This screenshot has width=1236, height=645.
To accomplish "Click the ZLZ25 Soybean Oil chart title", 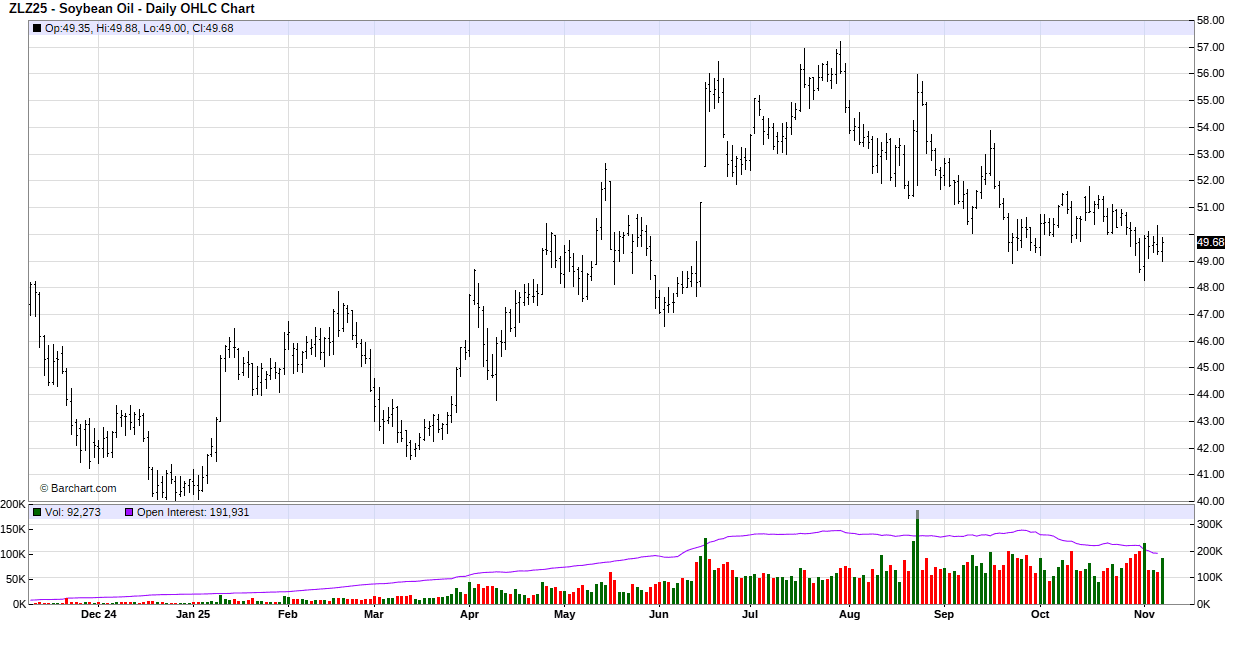I will click(x=132, y=9).
